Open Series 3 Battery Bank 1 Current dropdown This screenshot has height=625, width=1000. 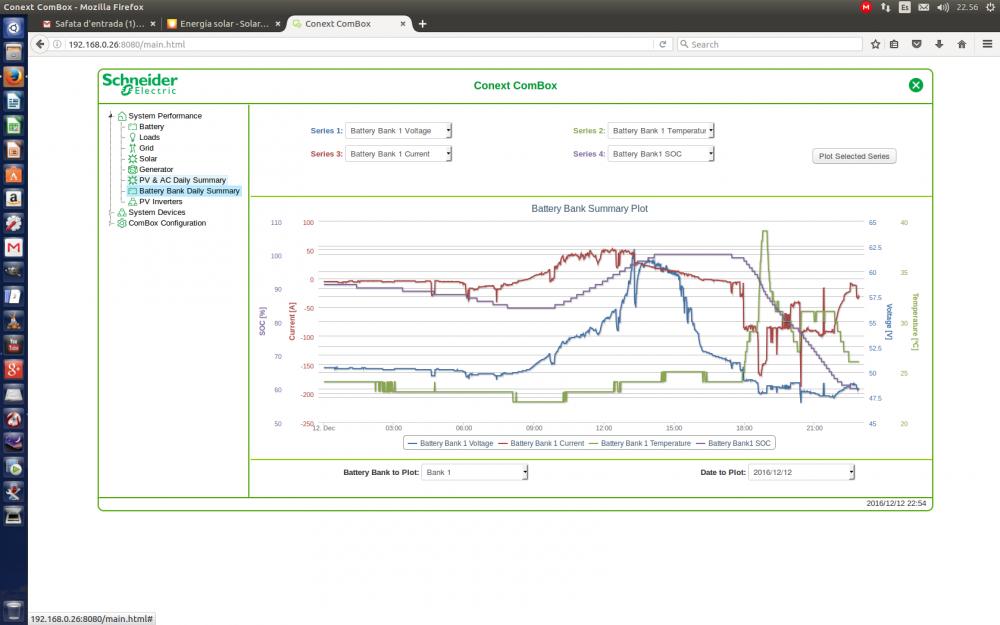[399, 154]
